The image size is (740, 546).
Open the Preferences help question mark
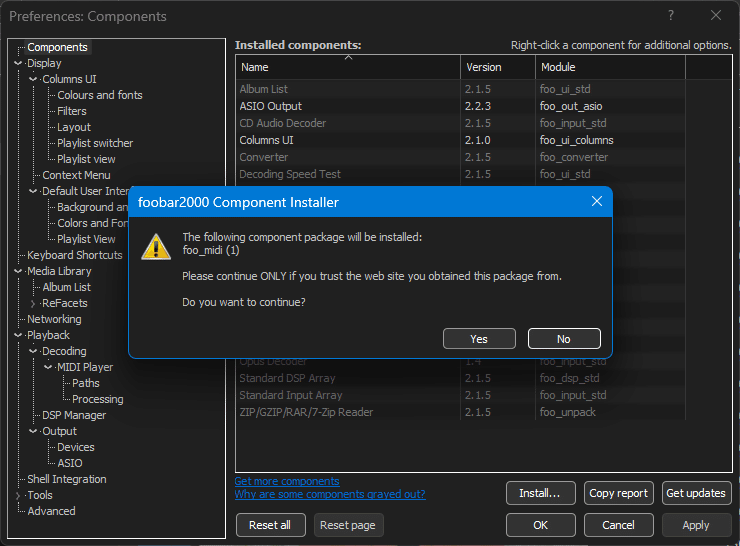pyautogui.click(x=671, y=16)
